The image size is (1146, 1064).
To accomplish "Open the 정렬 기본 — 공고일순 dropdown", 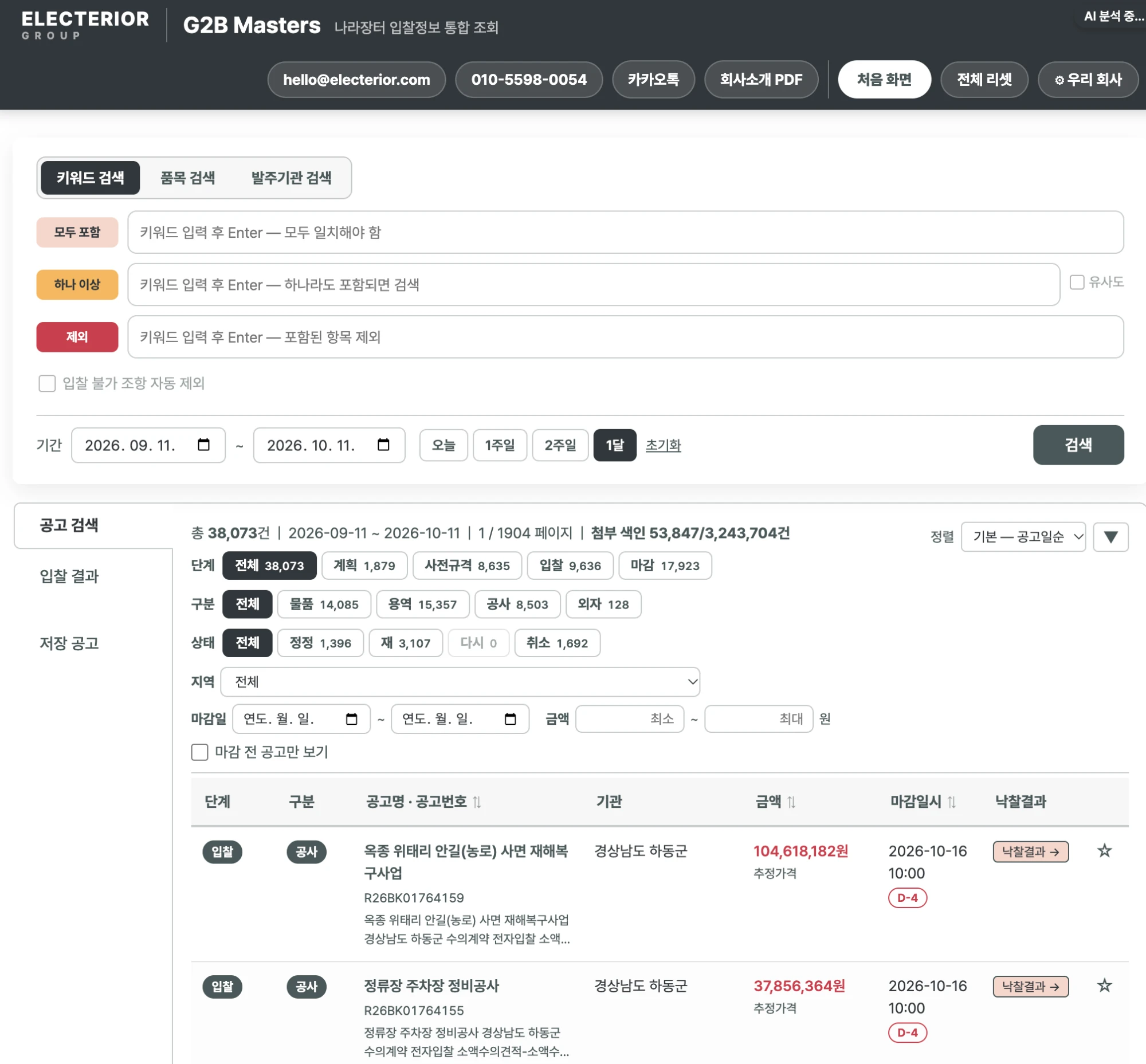I will [x=1023, y=537].
